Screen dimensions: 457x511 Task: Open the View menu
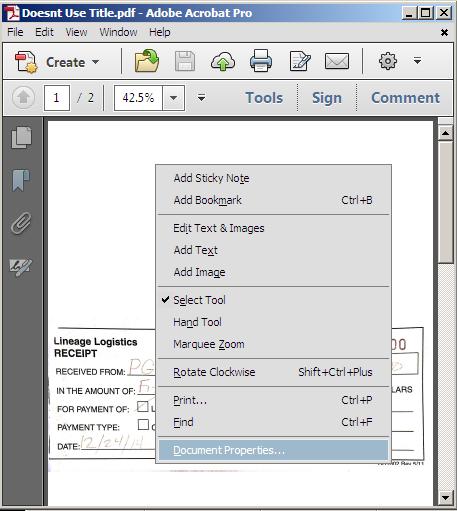tap(76, 32)
